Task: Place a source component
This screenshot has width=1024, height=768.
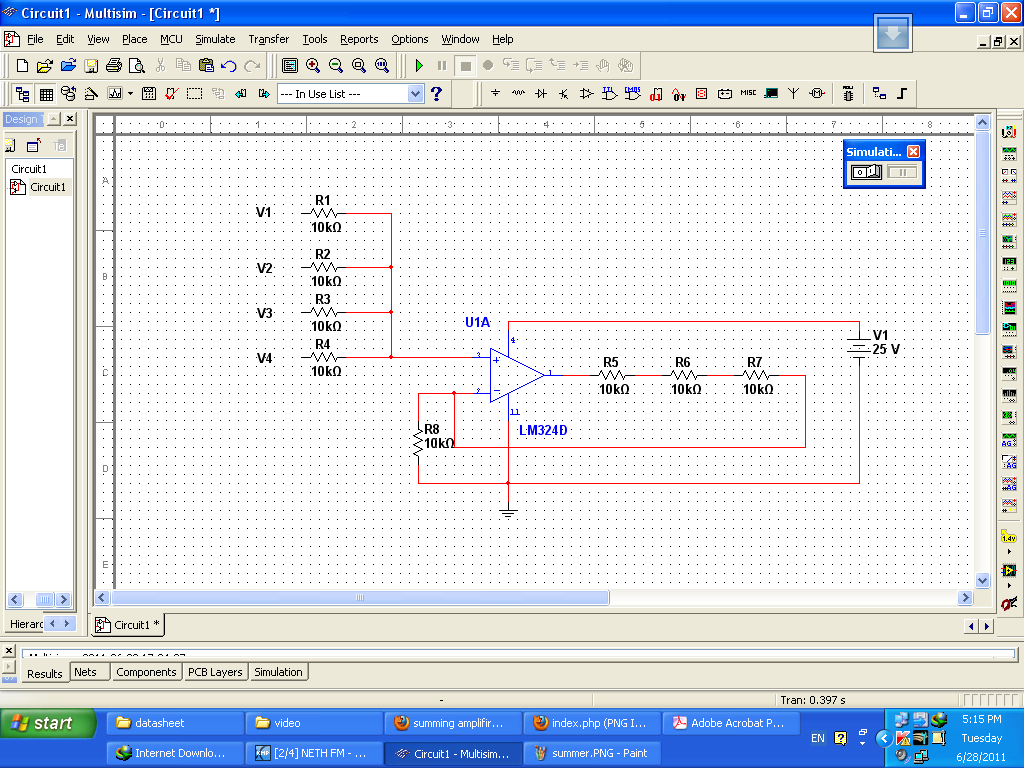Action: 496,93
